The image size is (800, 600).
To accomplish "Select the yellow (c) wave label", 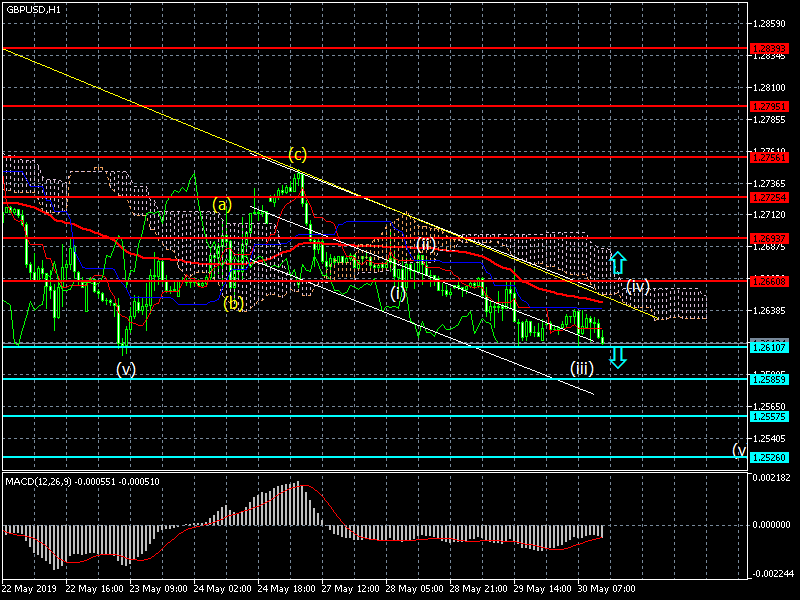I will coord(297,154).
